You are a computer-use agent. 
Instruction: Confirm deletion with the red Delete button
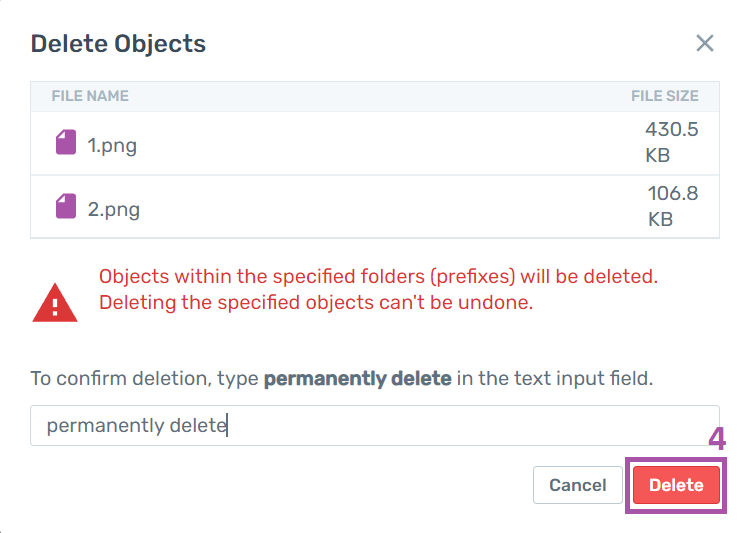(676, 485)
